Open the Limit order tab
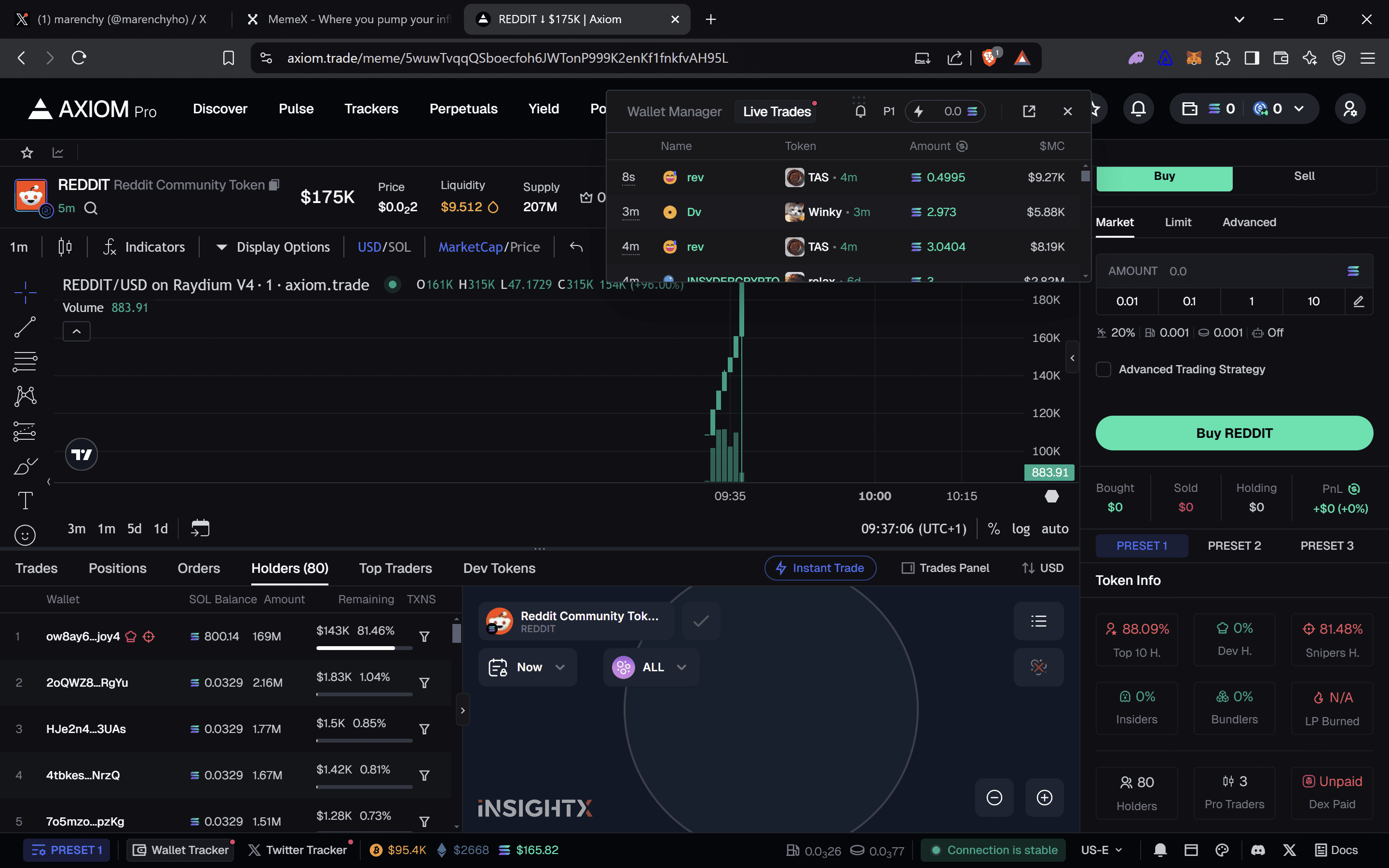This screenshot has height=868, width=1389. click(1178, 223)
